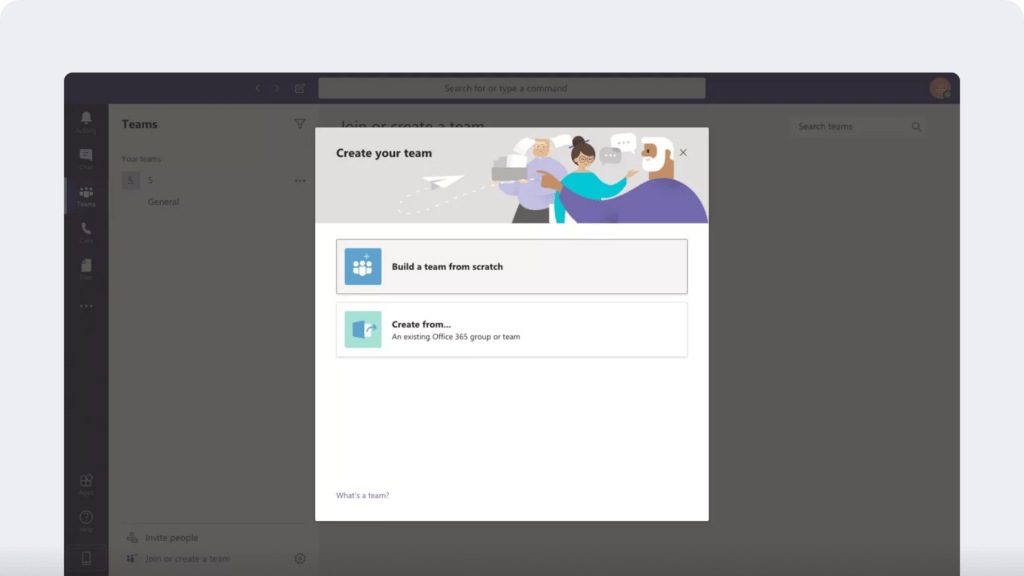Image resolution: width=1024 pixels, height=576 pixels.
Task: Select the General channel
Action: coord(163,202)
